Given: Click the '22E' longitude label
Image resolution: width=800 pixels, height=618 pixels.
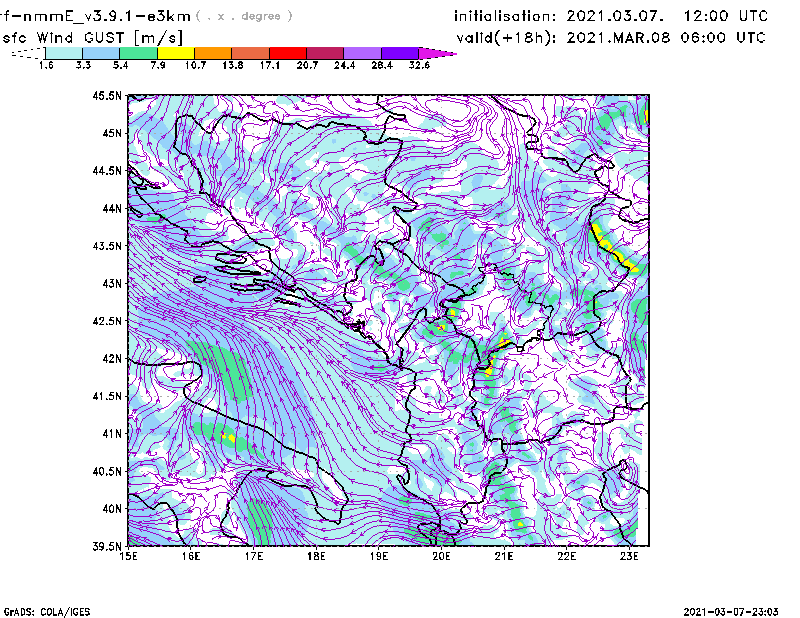Looking at the screenshot, I should point(566,556).
